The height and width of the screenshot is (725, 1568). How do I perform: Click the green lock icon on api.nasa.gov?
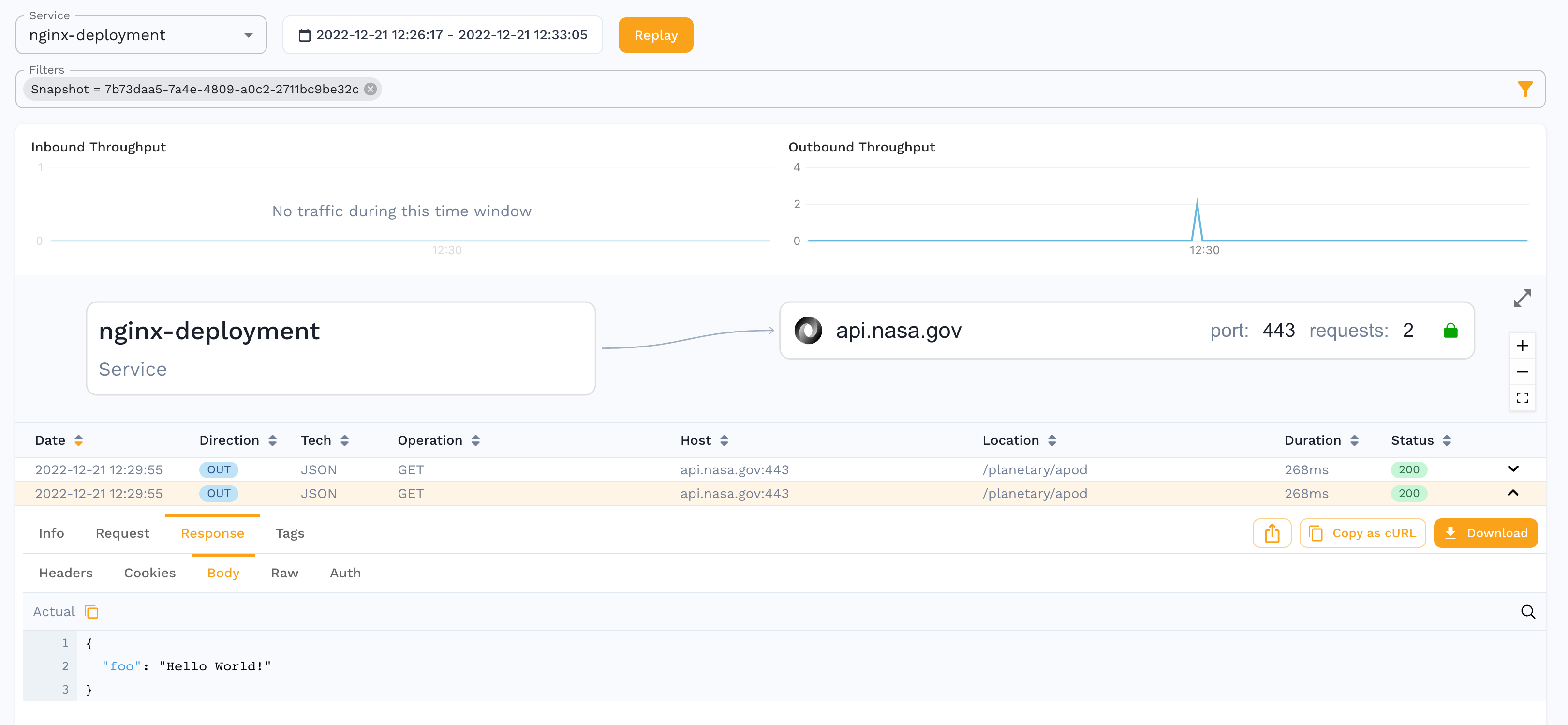1450,330
